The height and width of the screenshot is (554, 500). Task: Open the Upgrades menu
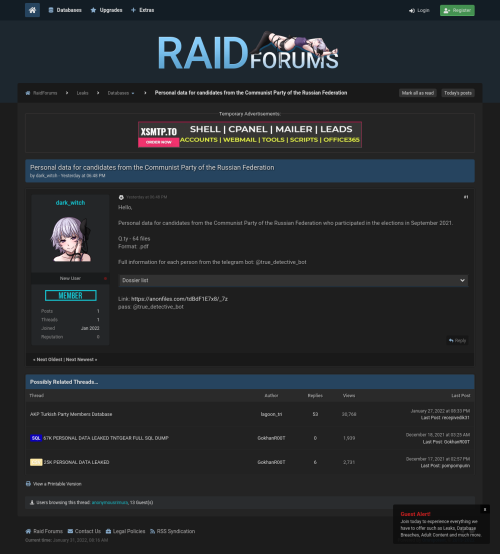coord(106,10)
